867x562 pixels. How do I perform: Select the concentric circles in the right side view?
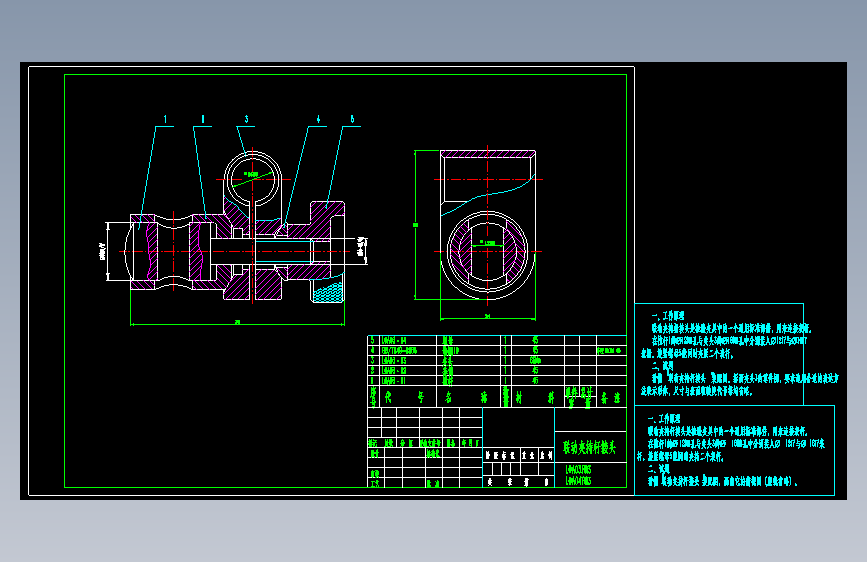(487, 252)
